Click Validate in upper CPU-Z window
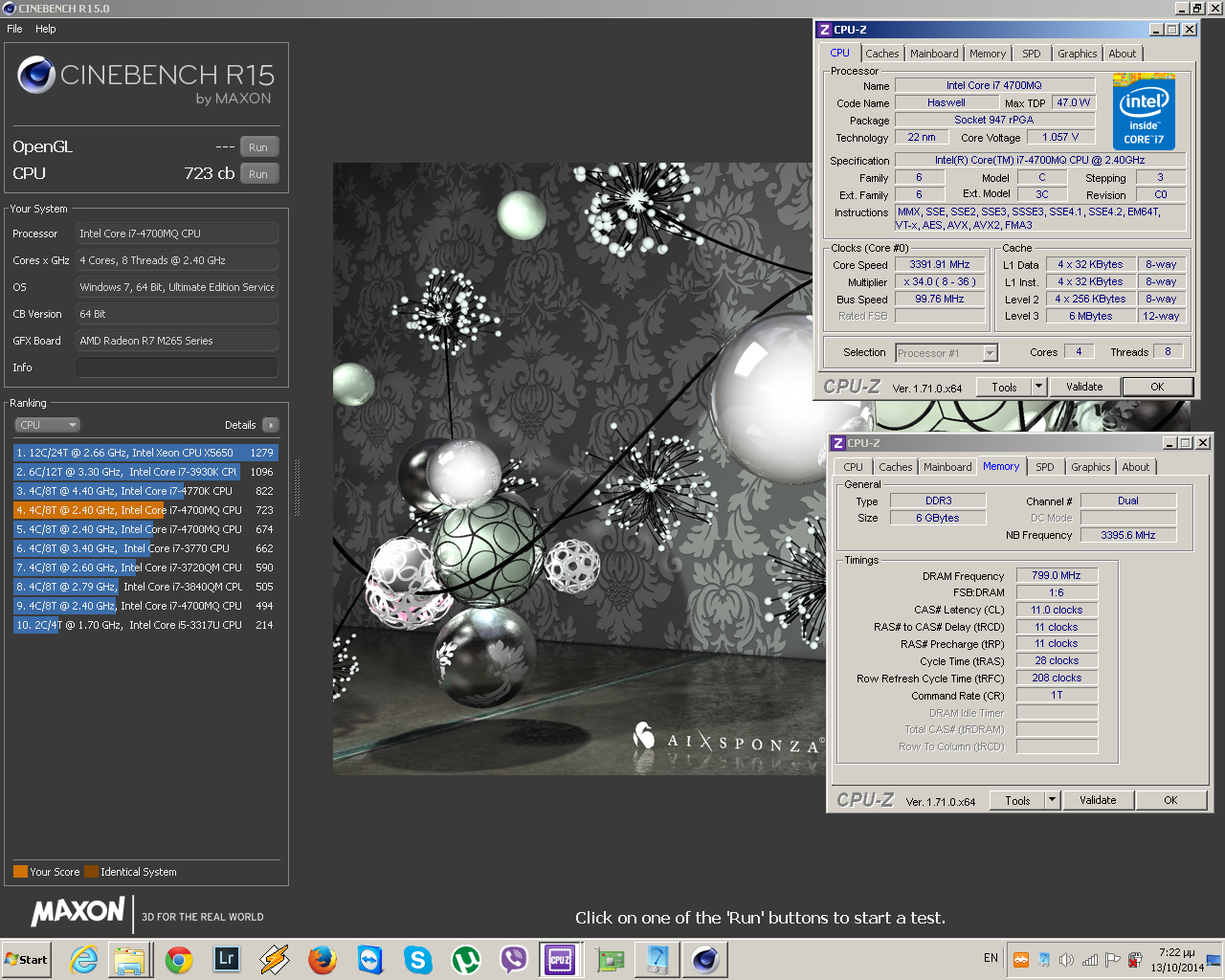The width and height of the screenshot is (1225, 980). [1084, 387]
